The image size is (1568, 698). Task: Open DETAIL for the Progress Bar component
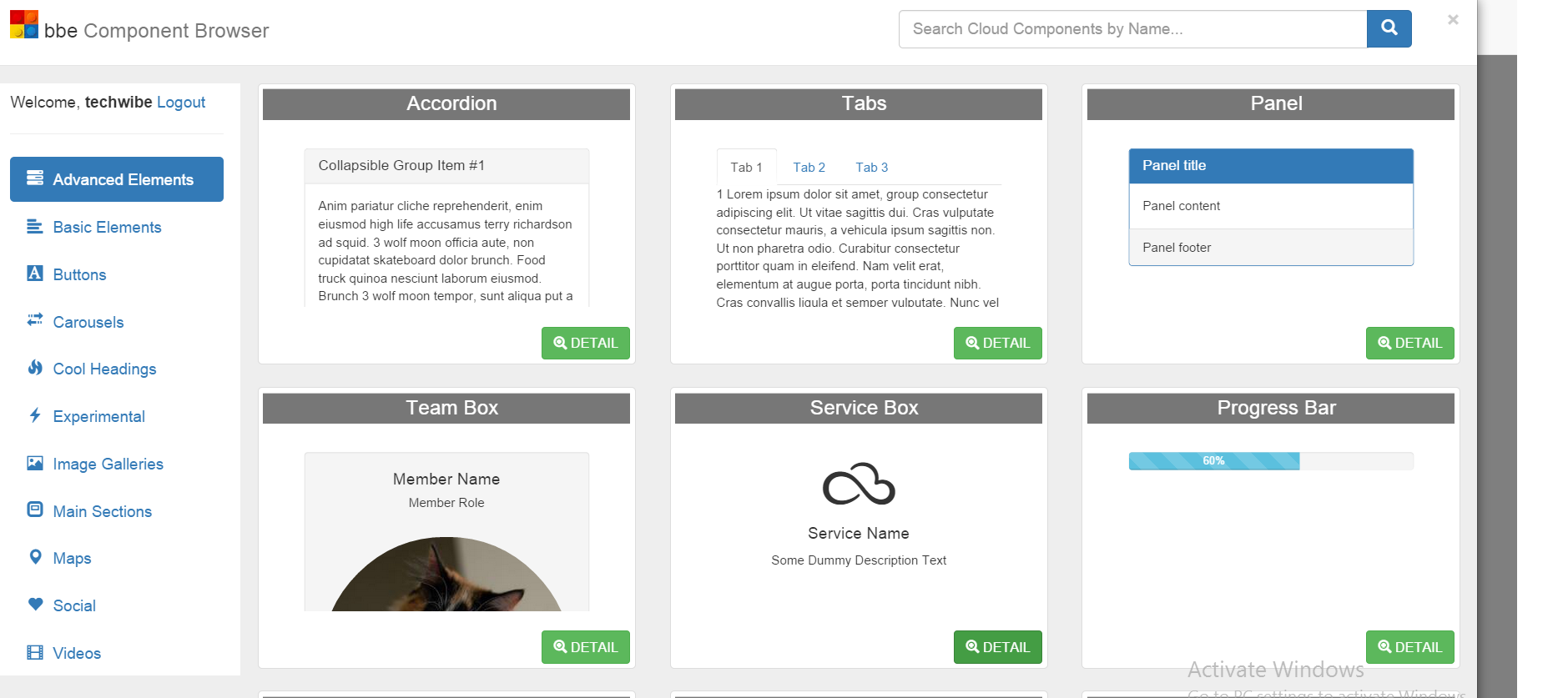point(1410,647)
